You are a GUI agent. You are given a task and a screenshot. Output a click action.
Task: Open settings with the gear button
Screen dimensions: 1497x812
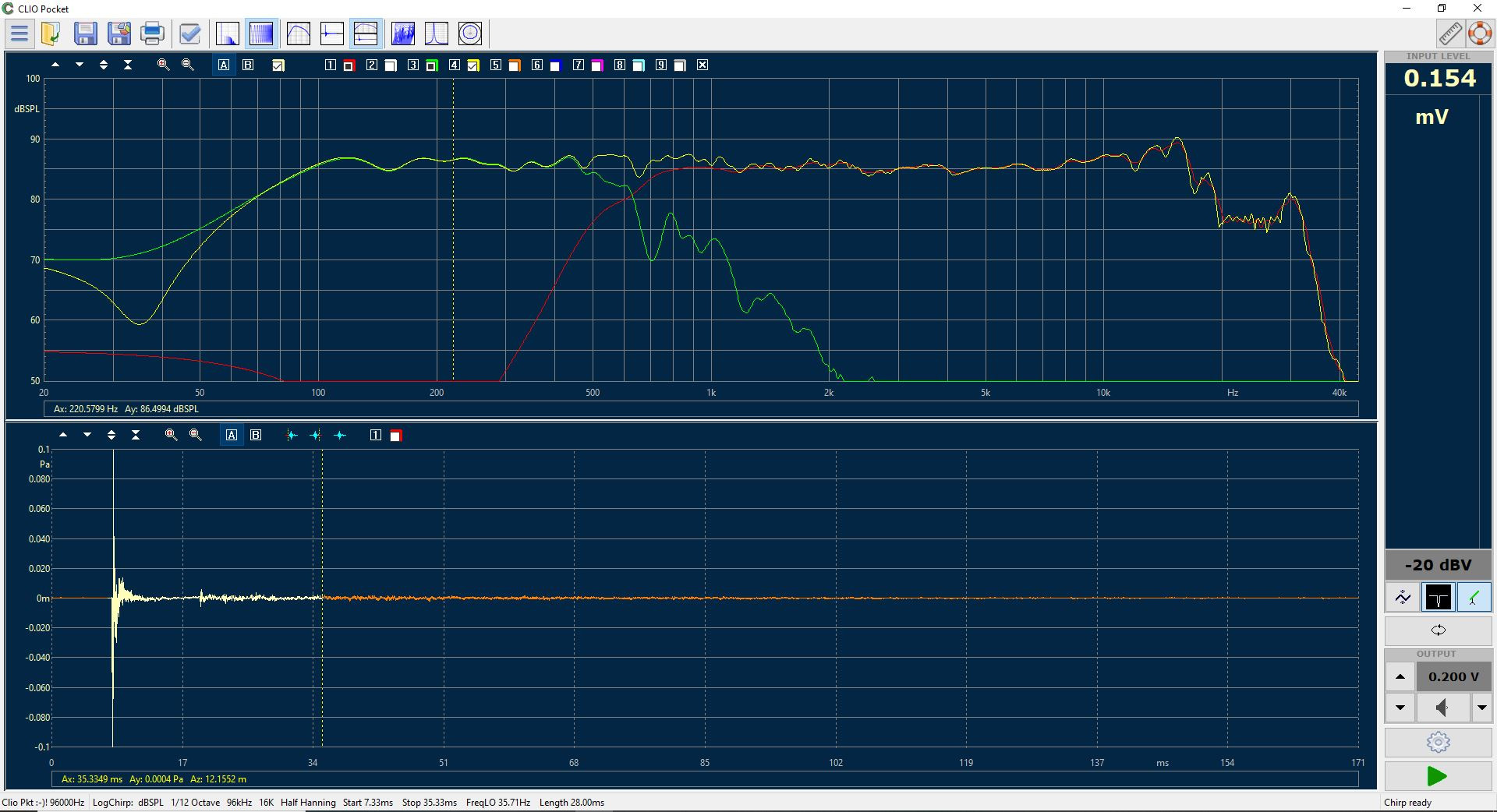(1438, 742)
